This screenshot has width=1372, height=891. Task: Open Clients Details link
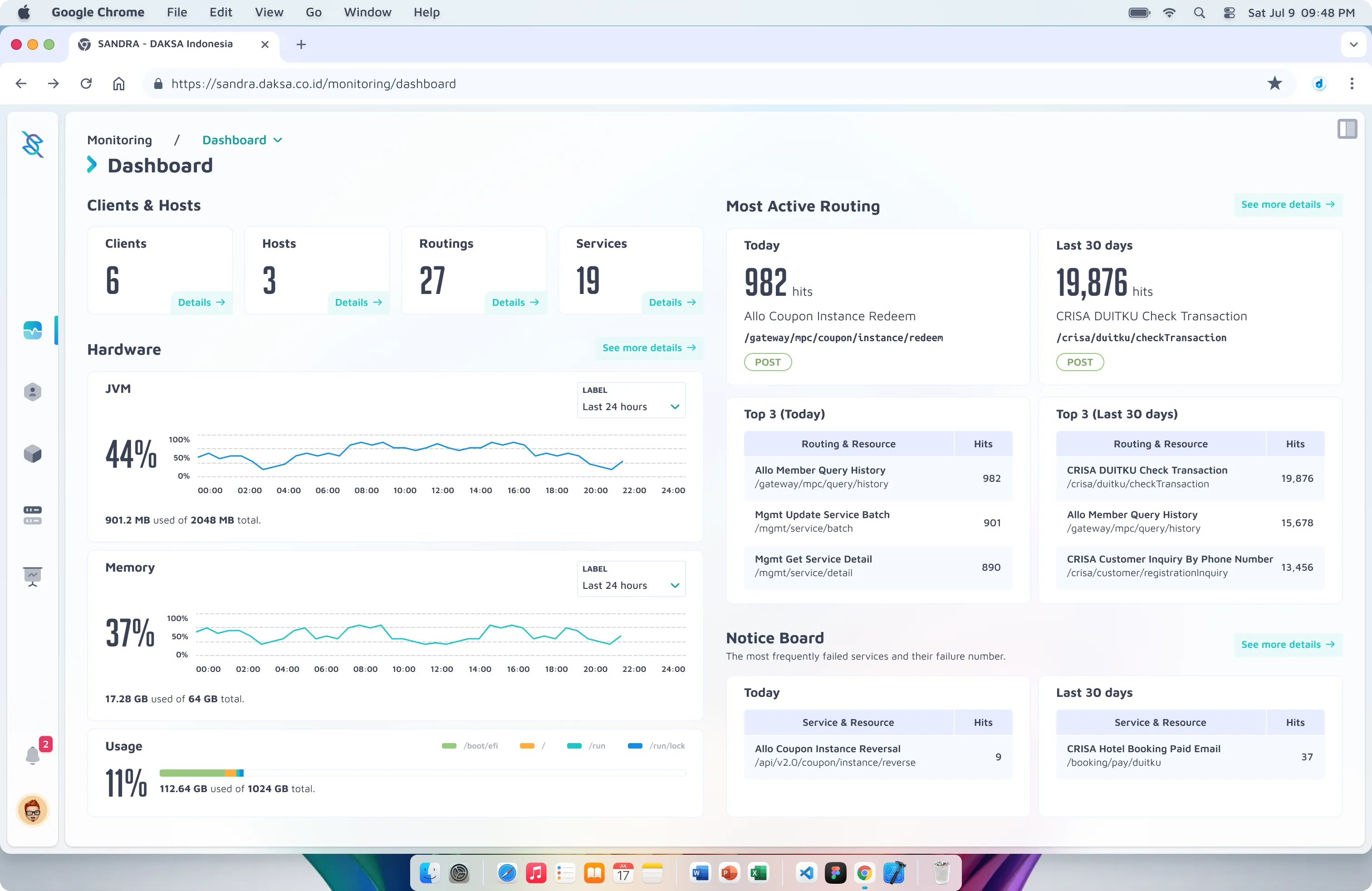click(201, 303)
